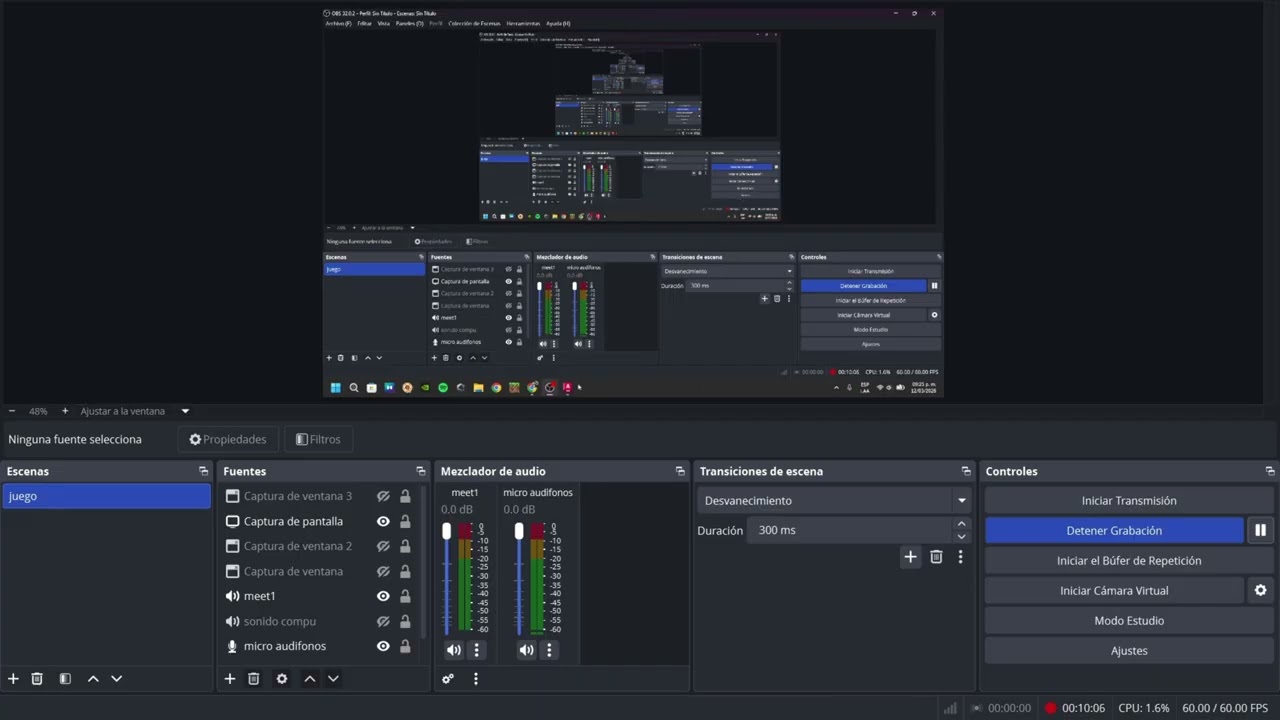Image resolution: width=1280 pixels, height=720 pixels.
Task: Pause the recording
Action: (x=1260, y=530)
